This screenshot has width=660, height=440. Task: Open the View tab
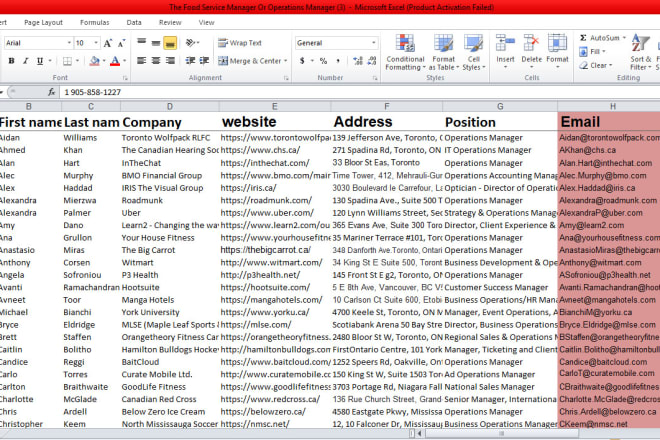206,23
